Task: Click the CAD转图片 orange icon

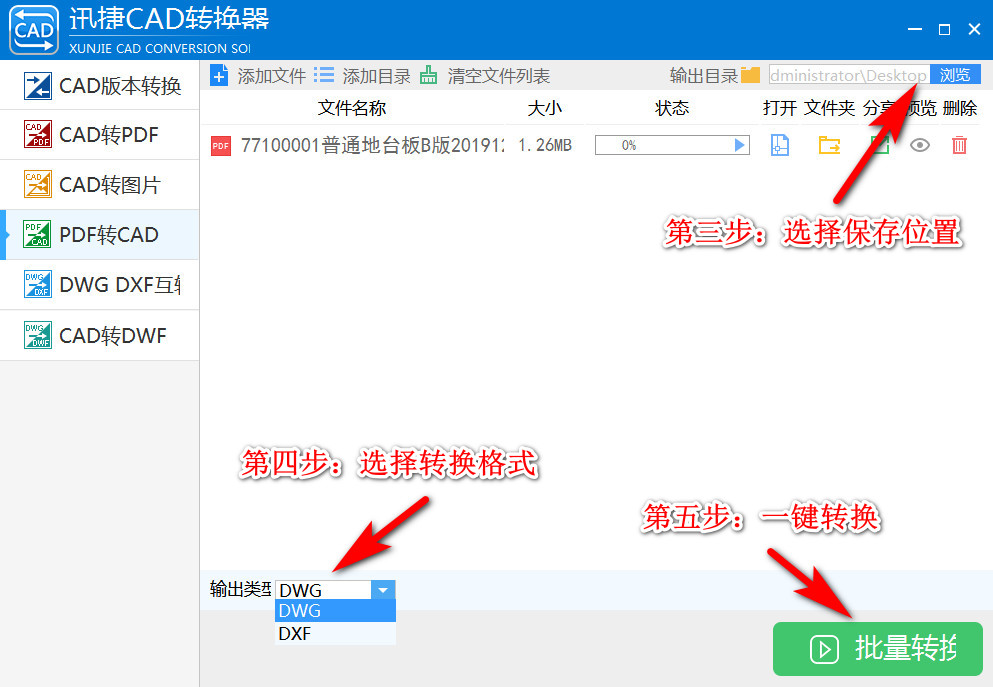Action: [x=37, y=184]
